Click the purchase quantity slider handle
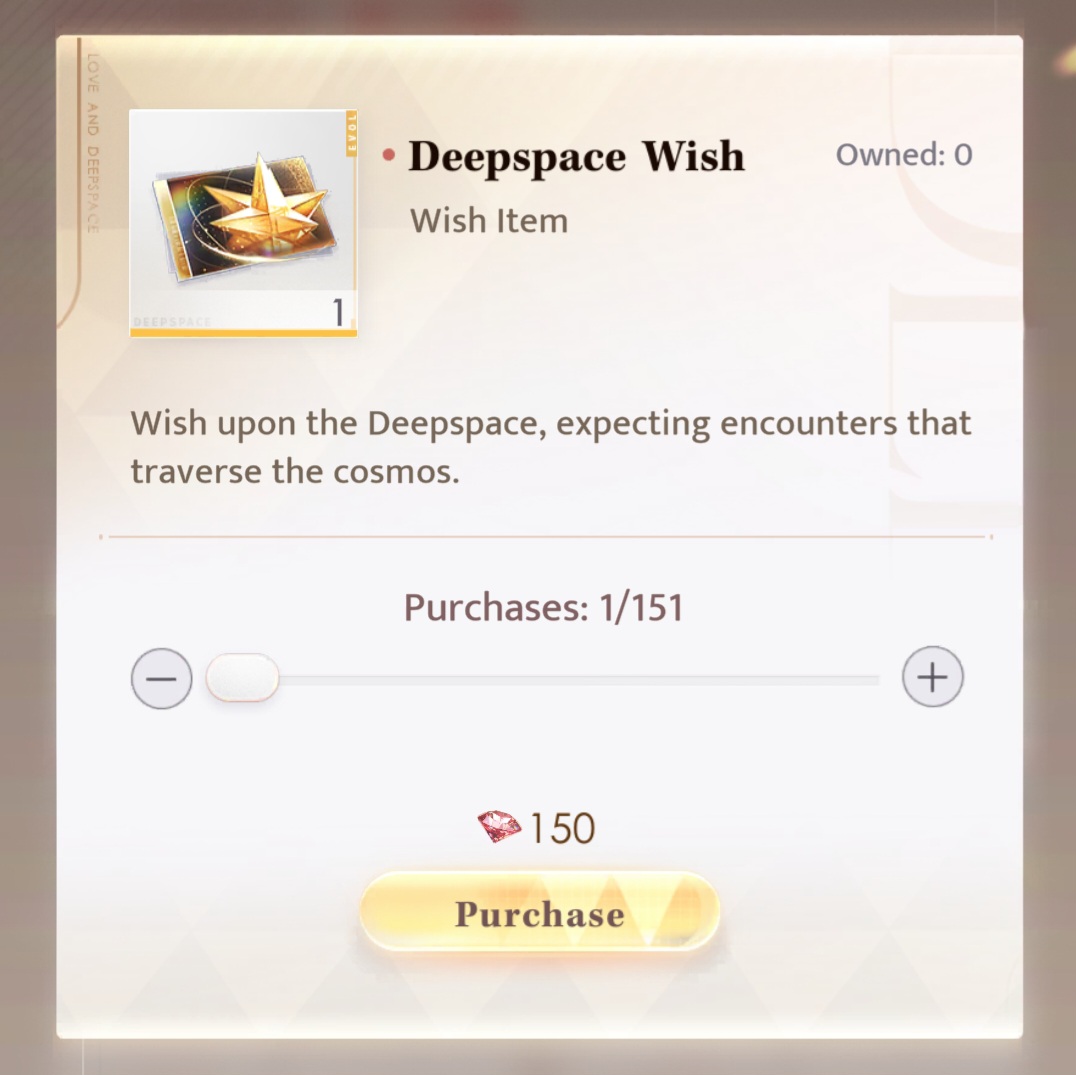Viewport: 1076px width, 1075px height. point(242,678)
